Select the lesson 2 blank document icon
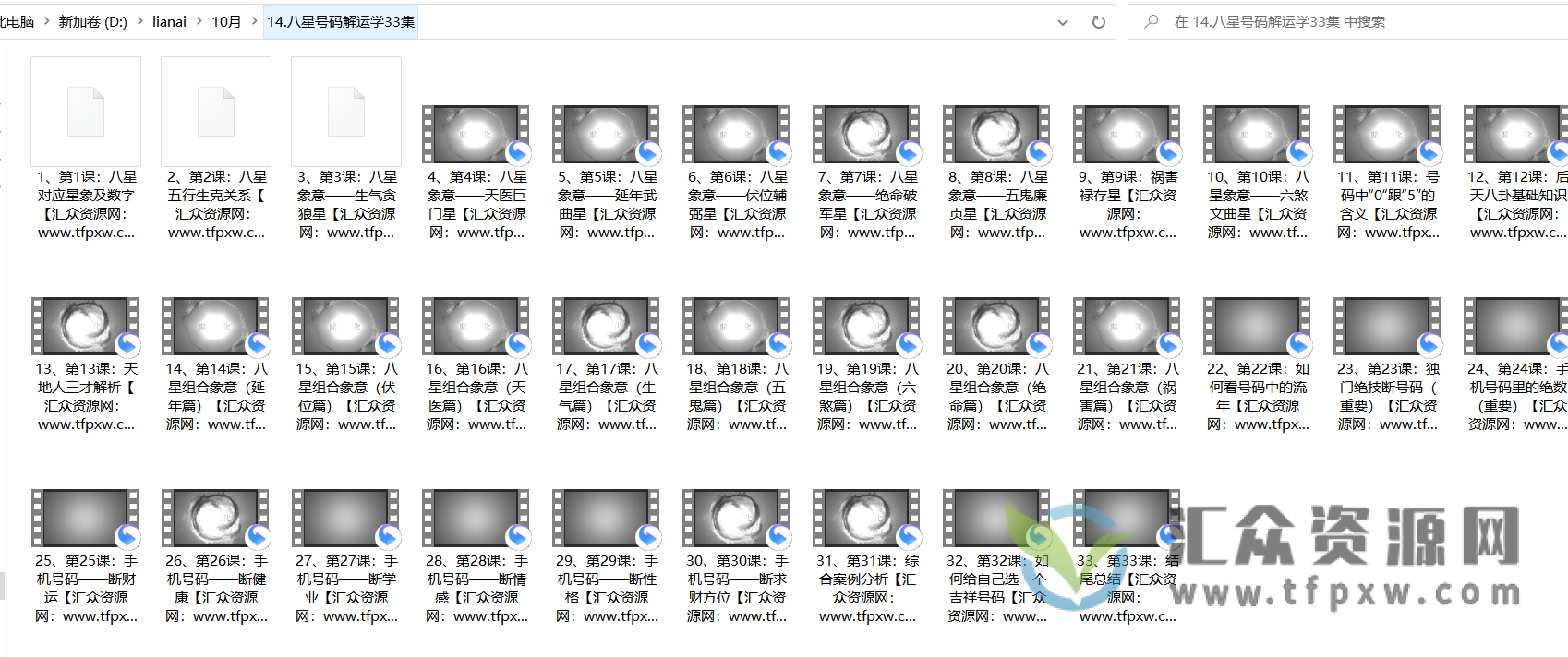Viewport: 1568px width, 657px height. click(216, 112)
